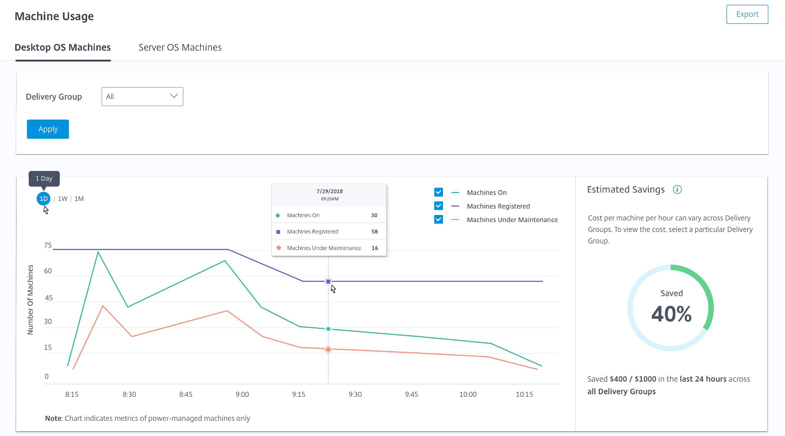785x436 pixels.
Task: Click the Machines On teal legend line
Action: point(455,193)
